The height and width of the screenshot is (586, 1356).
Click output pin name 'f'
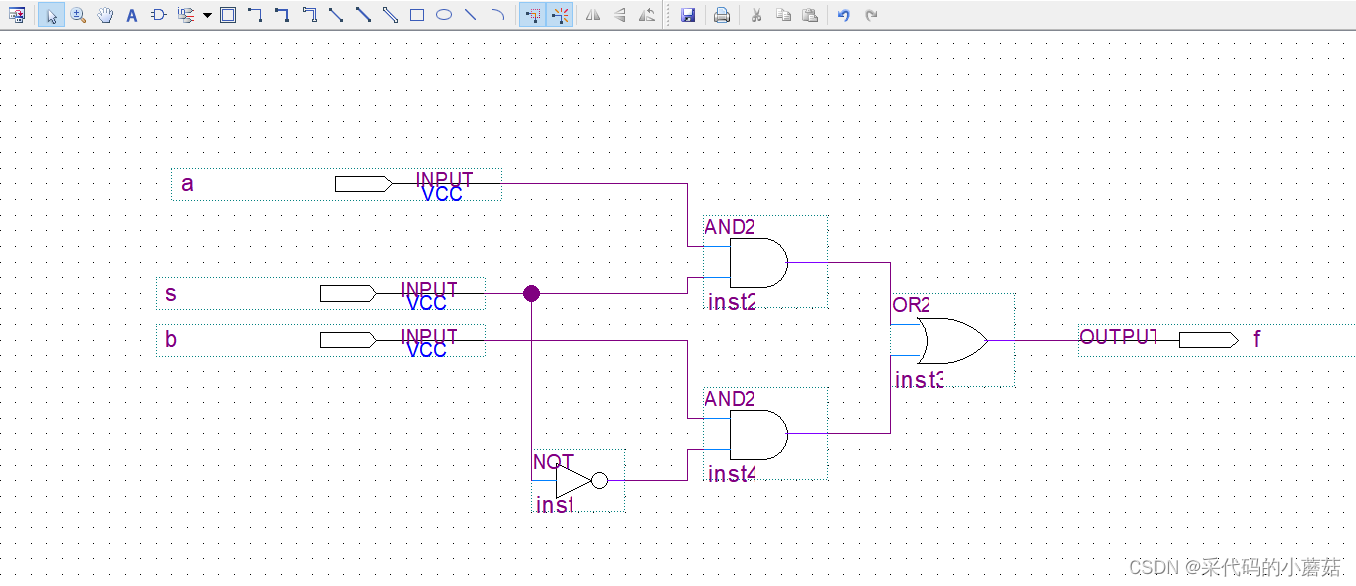click(1257, 339)
